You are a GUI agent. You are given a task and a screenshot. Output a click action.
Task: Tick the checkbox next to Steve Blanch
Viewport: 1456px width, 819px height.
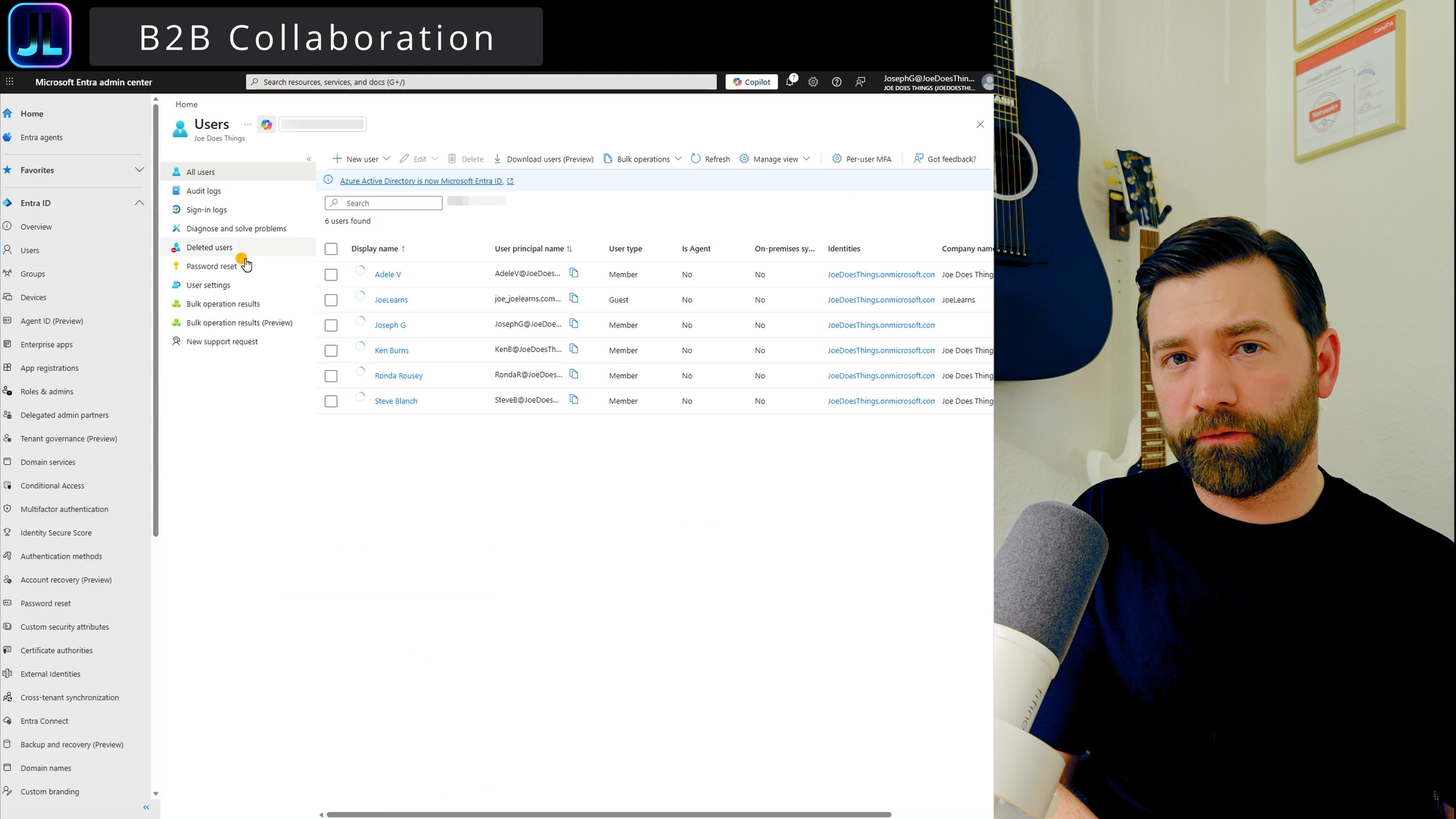[x=331, y=401]
